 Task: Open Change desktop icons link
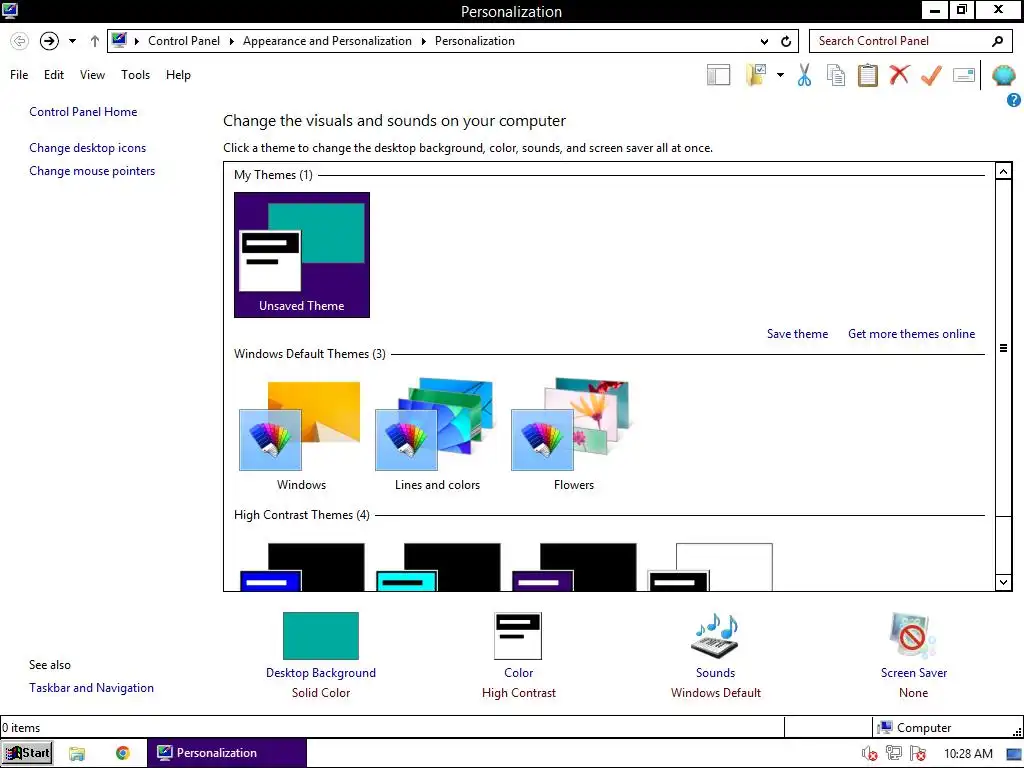click(88, 148)
